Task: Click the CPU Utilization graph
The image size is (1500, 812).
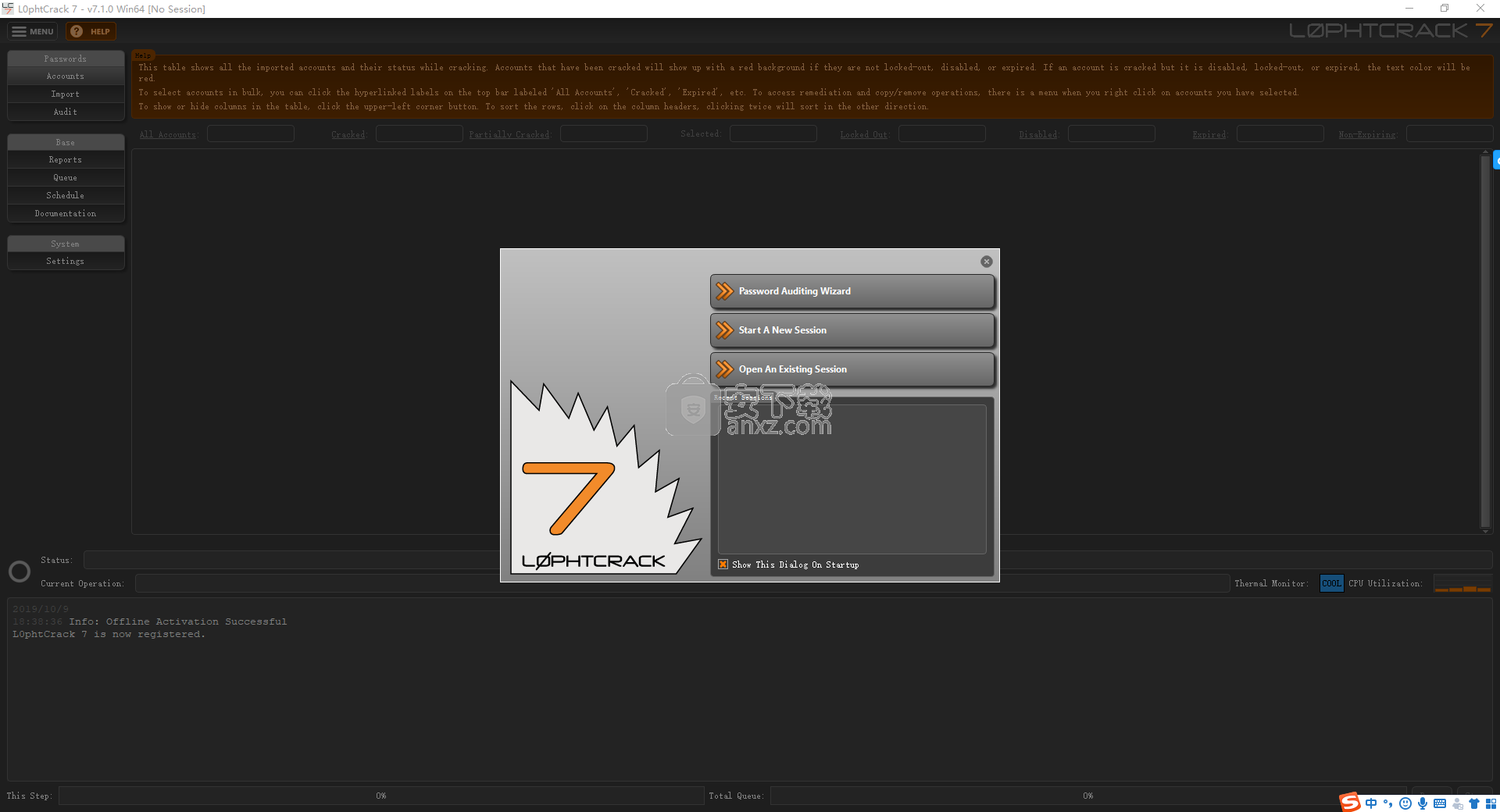Action: click(x=1463, y=583)
